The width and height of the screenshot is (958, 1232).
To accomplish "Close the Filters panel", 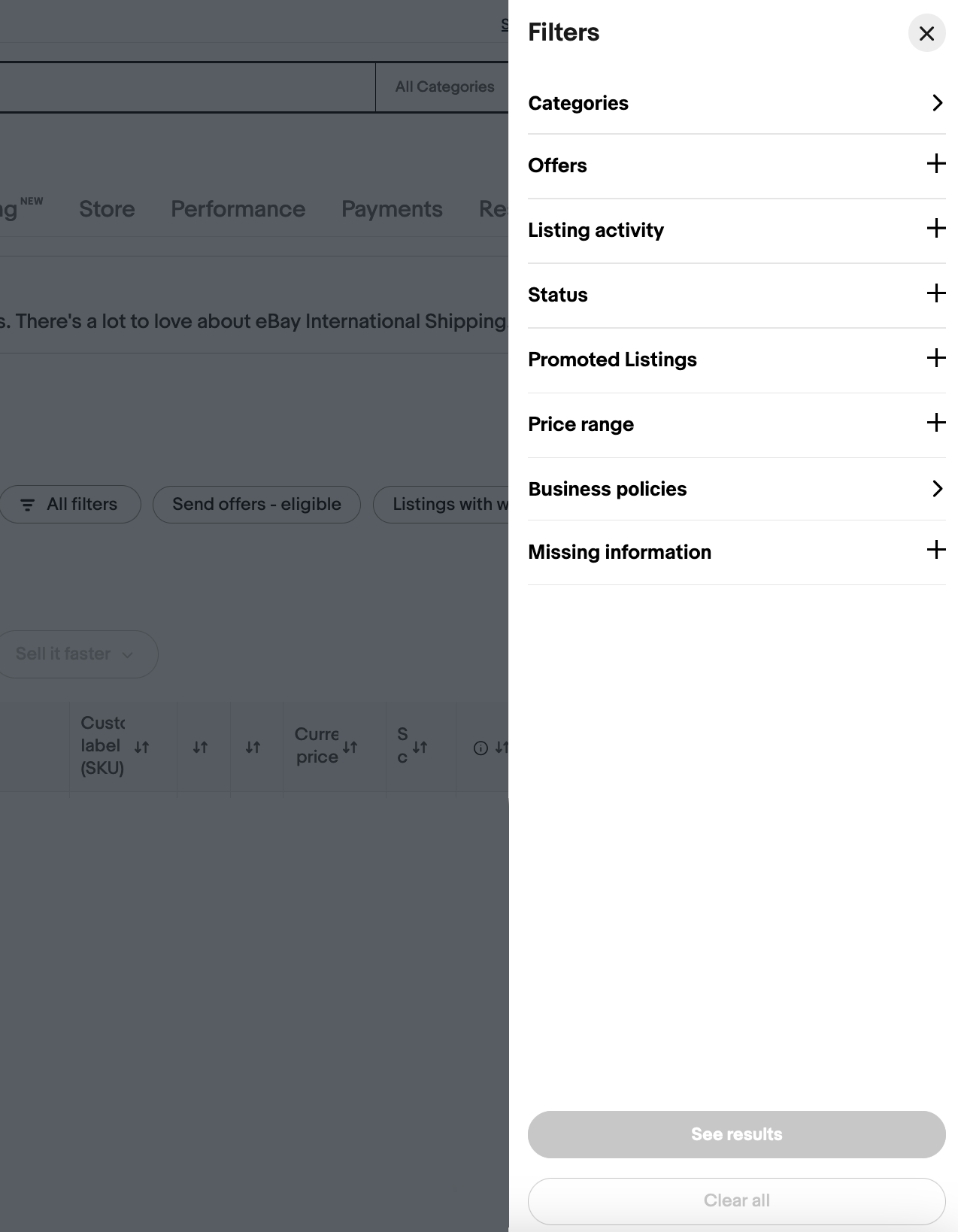I will click(x=926, y=34).
